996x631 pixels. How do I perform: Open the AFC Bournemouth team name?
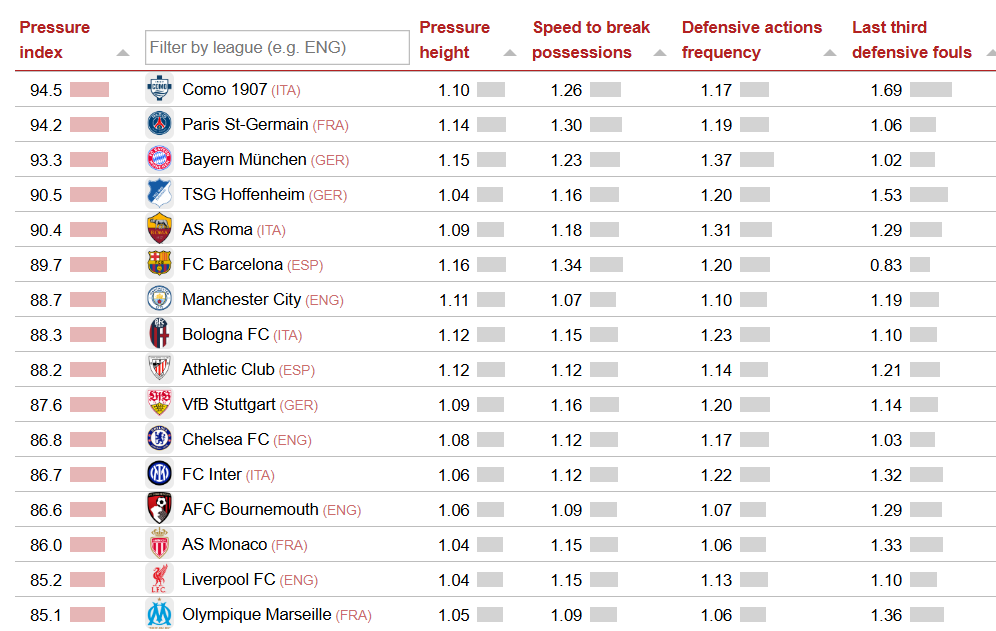click(x=250, y=510)
